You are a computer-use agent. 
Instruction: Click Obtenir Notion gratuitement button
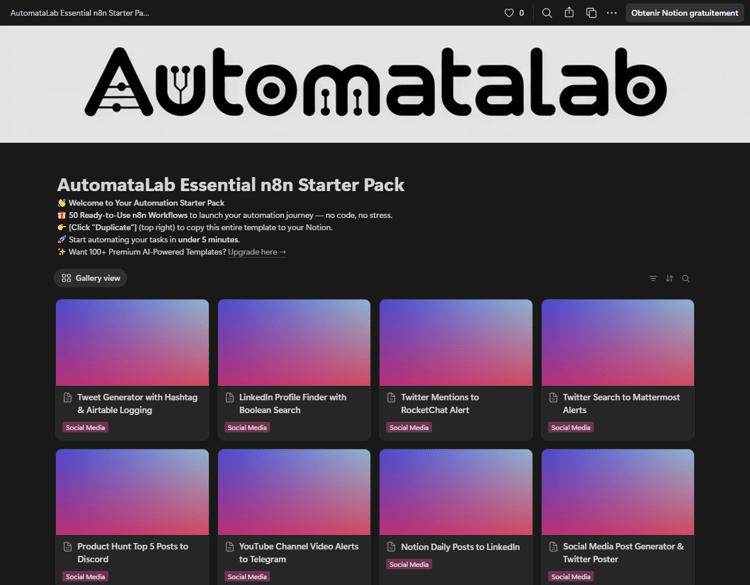pos(684,13)
